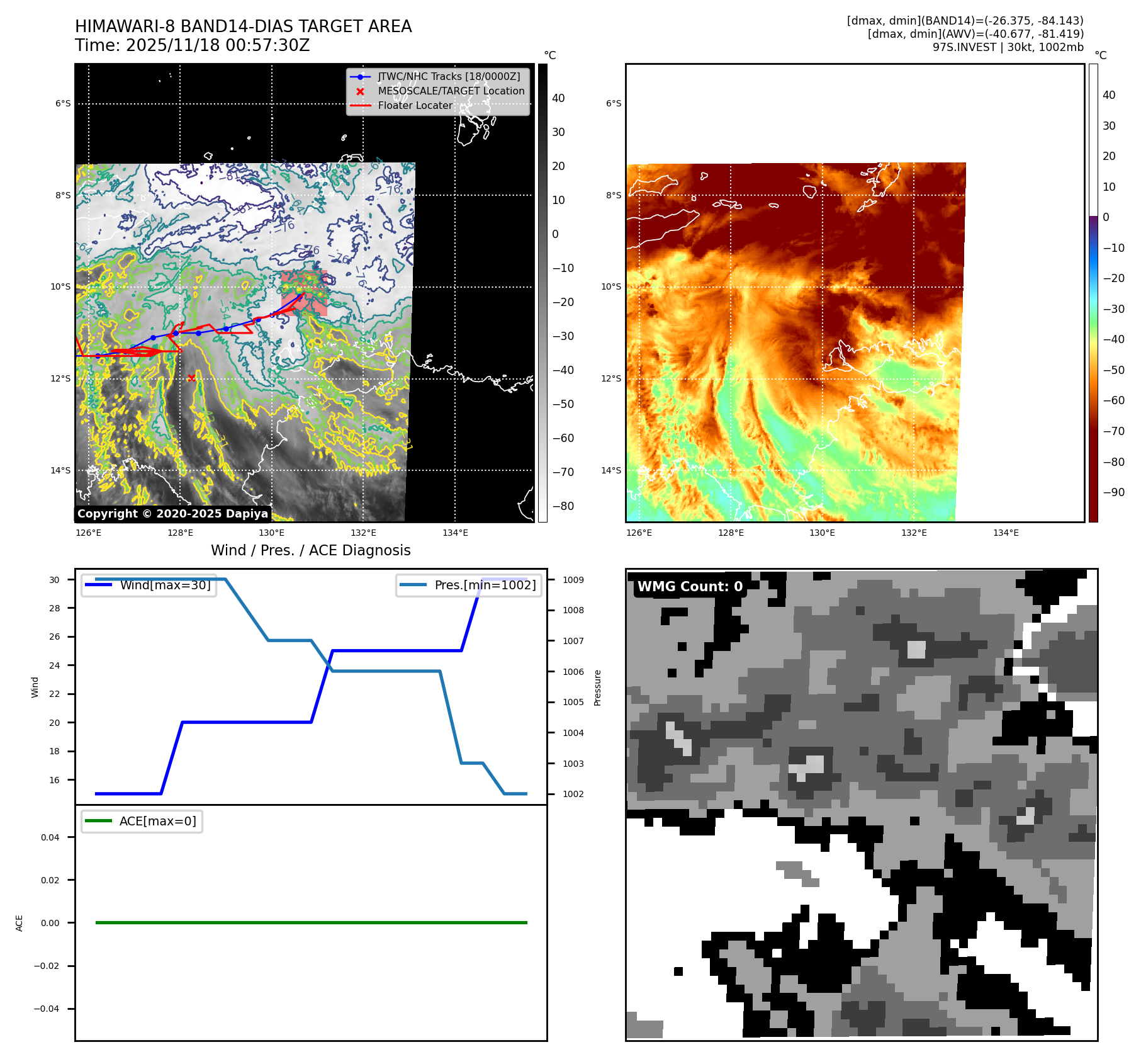
Task: Click the Wind[max=30] legend label
Action: [x=166, y=585]
